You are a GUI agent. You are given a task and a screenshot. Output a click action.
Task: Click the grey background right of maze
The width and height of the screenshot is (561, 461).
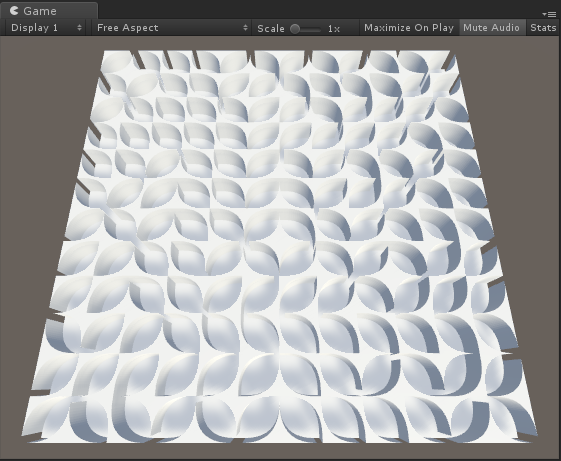pos(537,215)
